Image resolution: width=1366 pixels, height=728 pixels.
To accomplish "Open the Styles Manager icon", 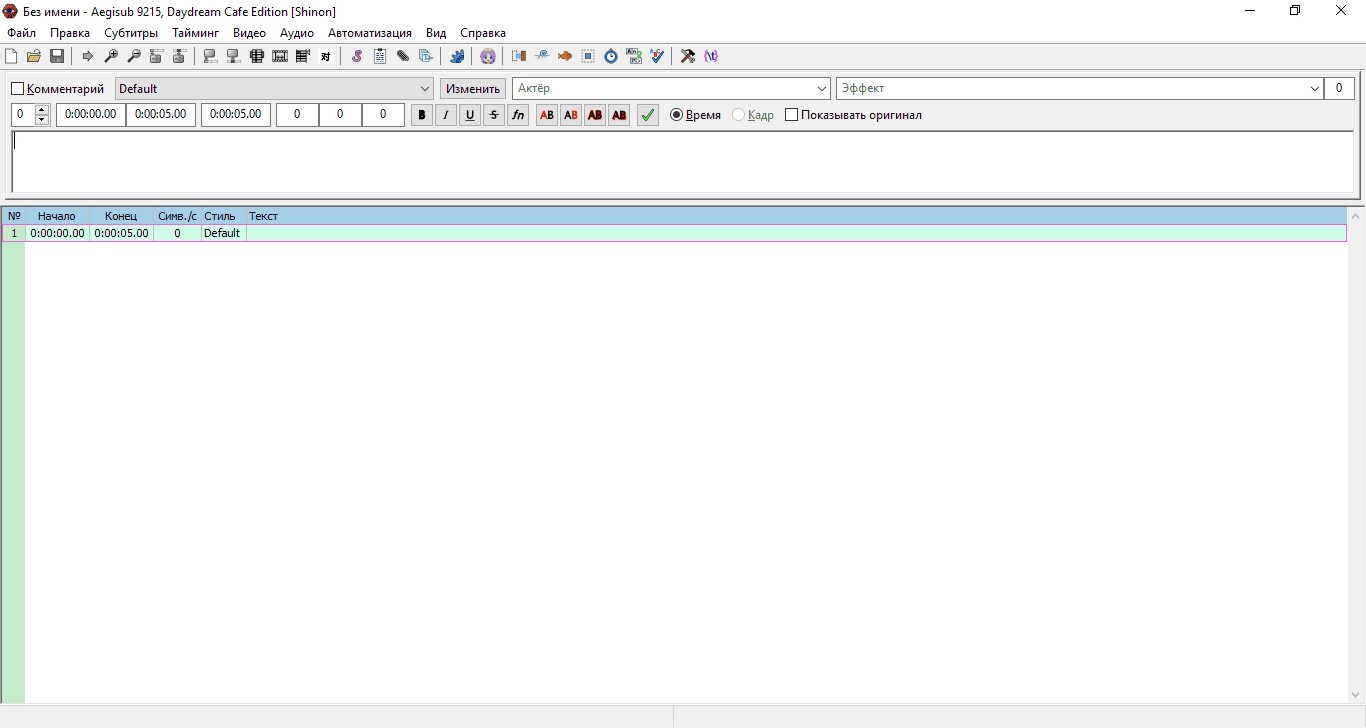I will 357,56.
